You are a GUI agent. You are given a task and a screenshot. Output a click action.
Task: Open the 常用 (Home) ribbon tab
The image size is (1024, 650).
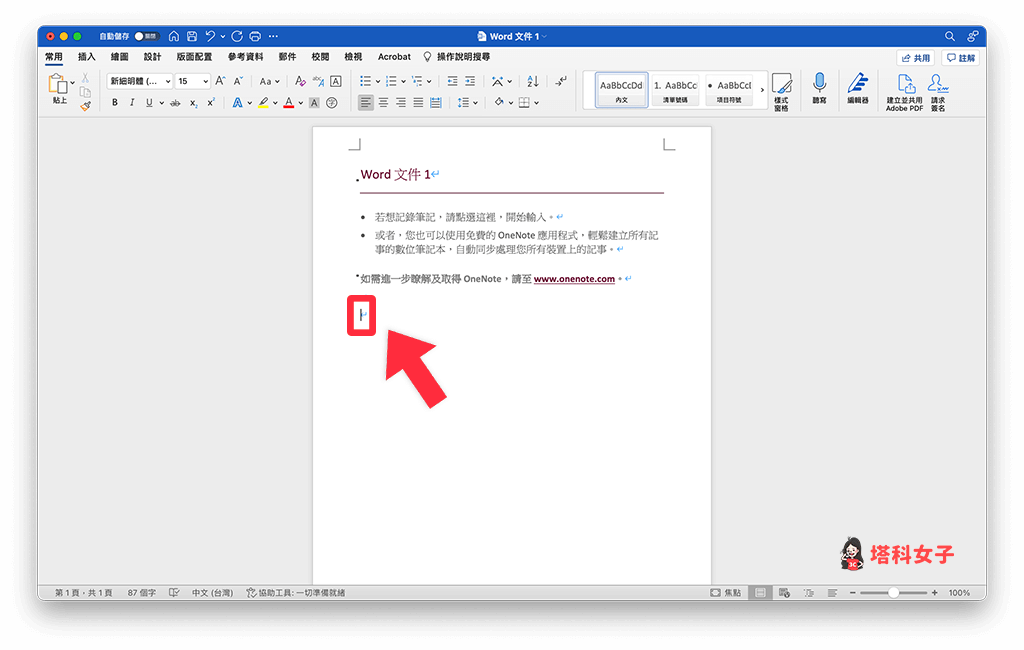(x=54, y=57)
